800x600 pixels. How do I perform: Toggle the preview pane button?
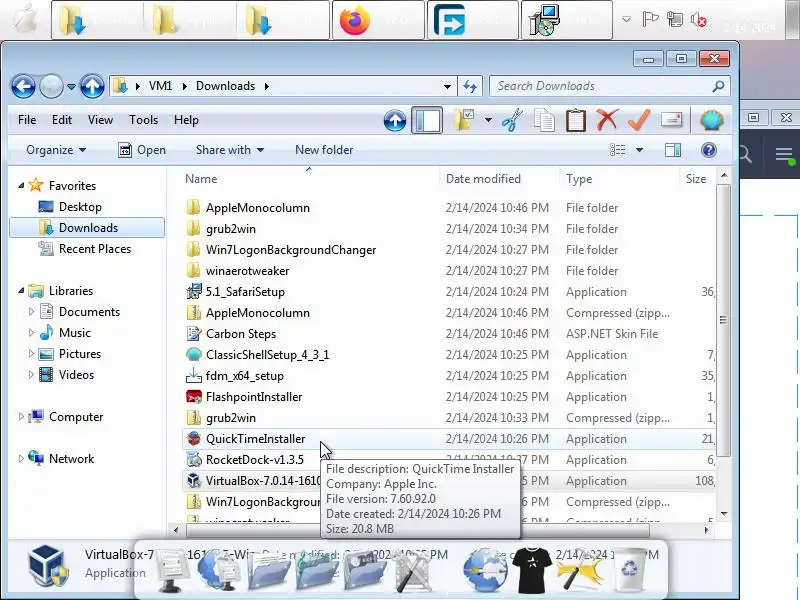(x=673, y=150)
